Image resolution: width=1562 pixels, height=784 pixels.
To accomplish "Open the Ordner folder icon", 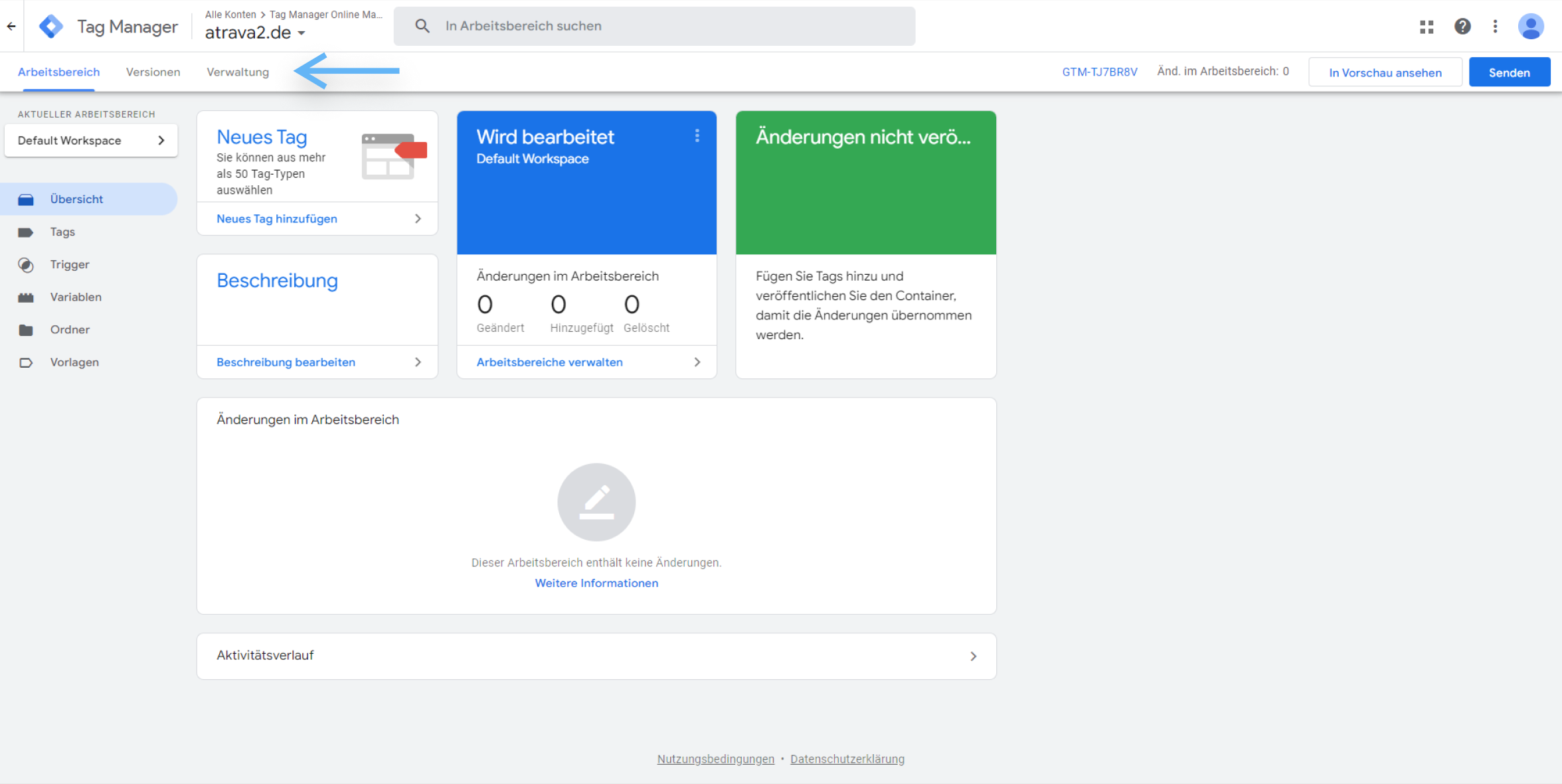I will [27, 329].
